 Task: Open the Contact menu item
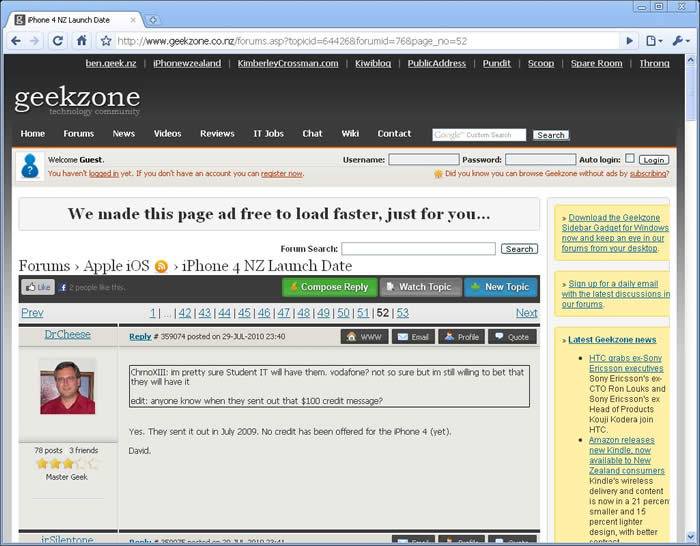pyautogui.click(x=394, y=133)
